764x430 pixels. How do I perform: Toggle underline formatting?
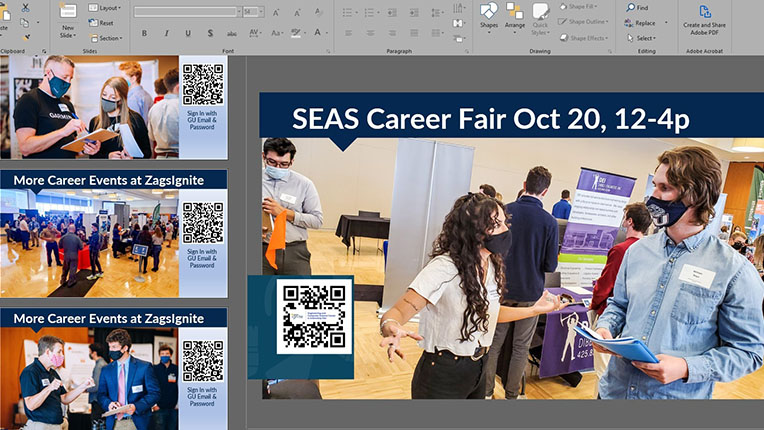coord(188,33)
